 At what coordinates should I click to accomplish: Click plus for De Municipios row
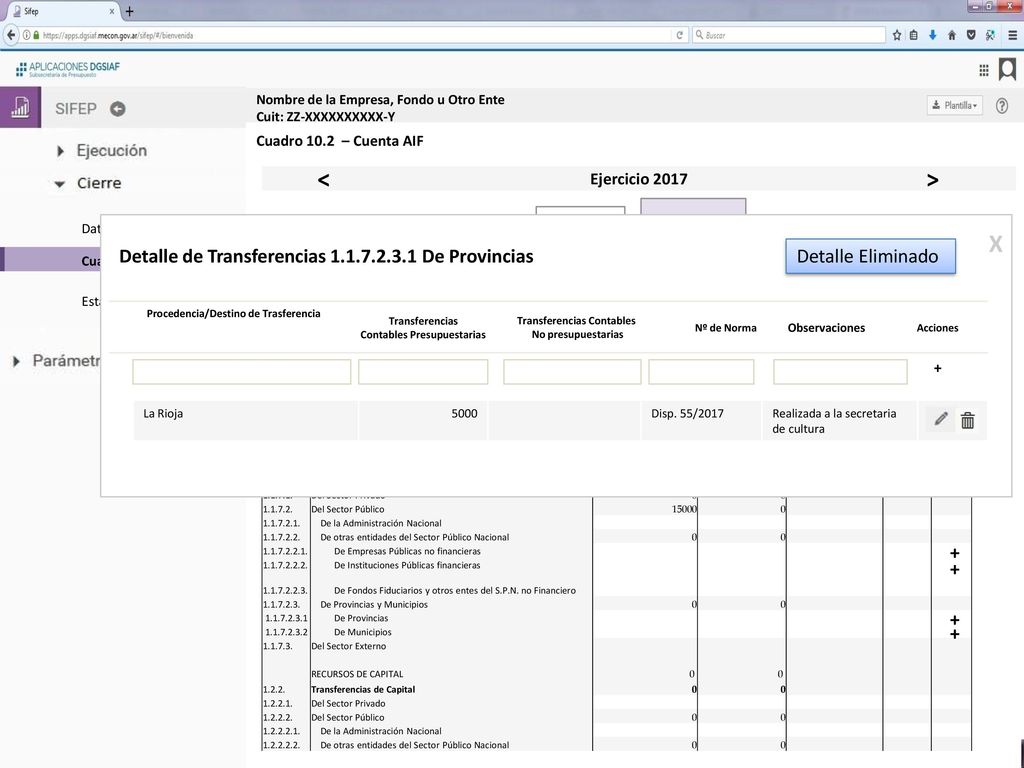[x=954, y=634]
